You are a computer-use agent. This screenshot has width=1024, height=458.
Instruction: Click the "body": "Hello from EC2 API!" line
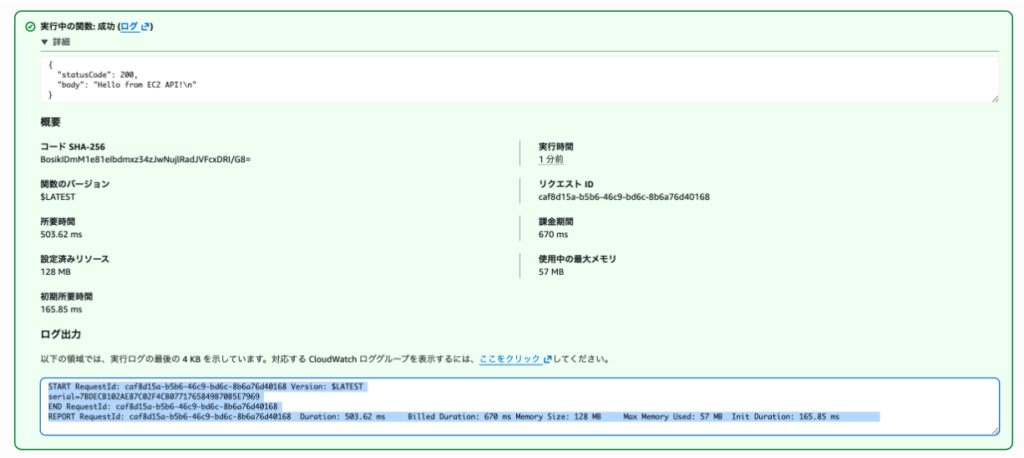point(127,85)
